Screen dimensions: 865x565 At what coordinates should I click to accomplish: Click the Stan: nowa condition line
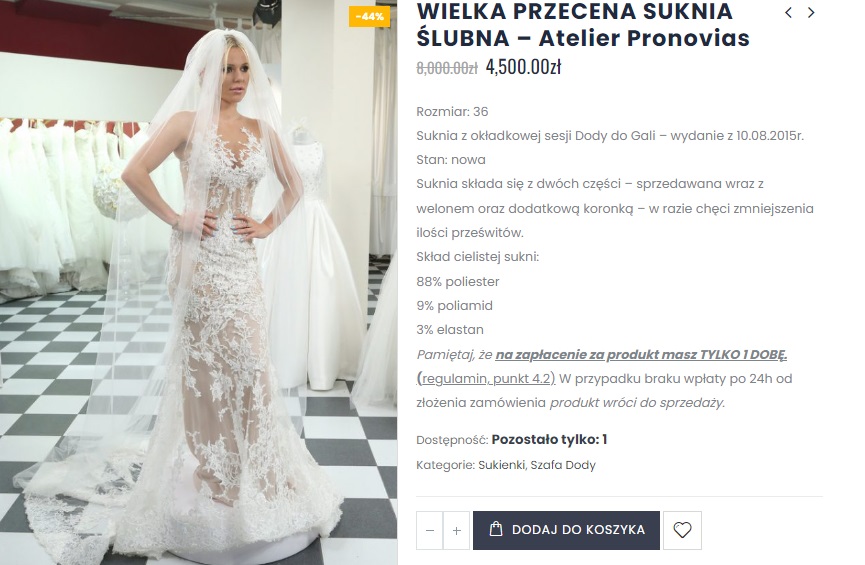451,160
